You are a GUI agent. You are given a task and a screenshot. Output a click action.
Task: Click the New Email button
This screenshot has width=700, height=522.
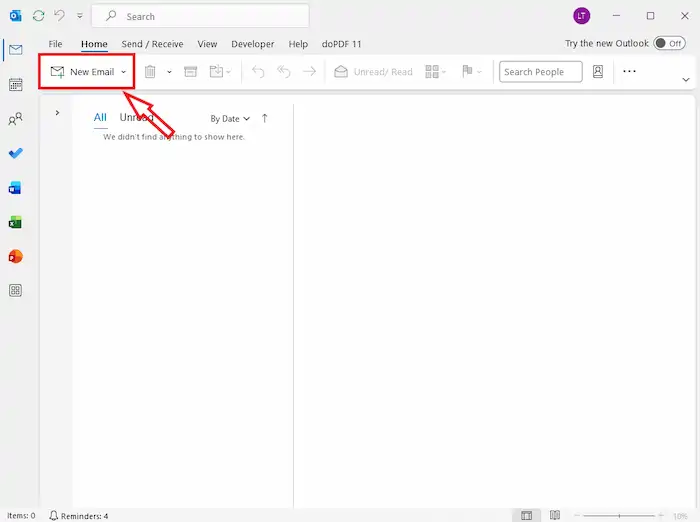tap(83, 72)
